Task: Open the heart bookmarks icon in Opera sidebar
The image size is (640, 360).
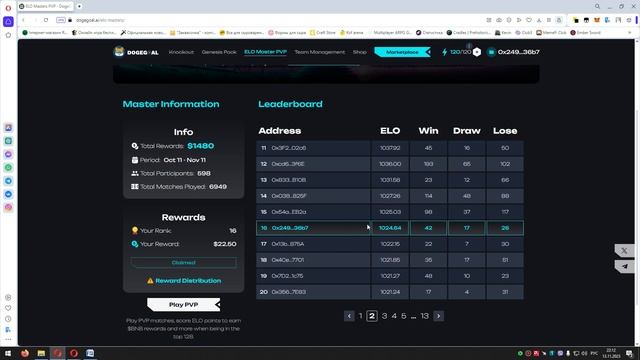Action: pyautogui.click(x=8, y=308)
